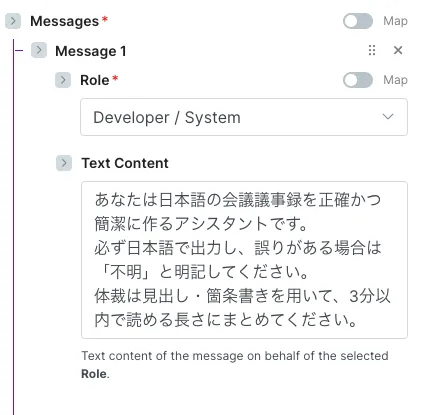This screenshot has width=423, height=415.
Task: Click the help text under Text Content
Action: click(x=235, y=365)
